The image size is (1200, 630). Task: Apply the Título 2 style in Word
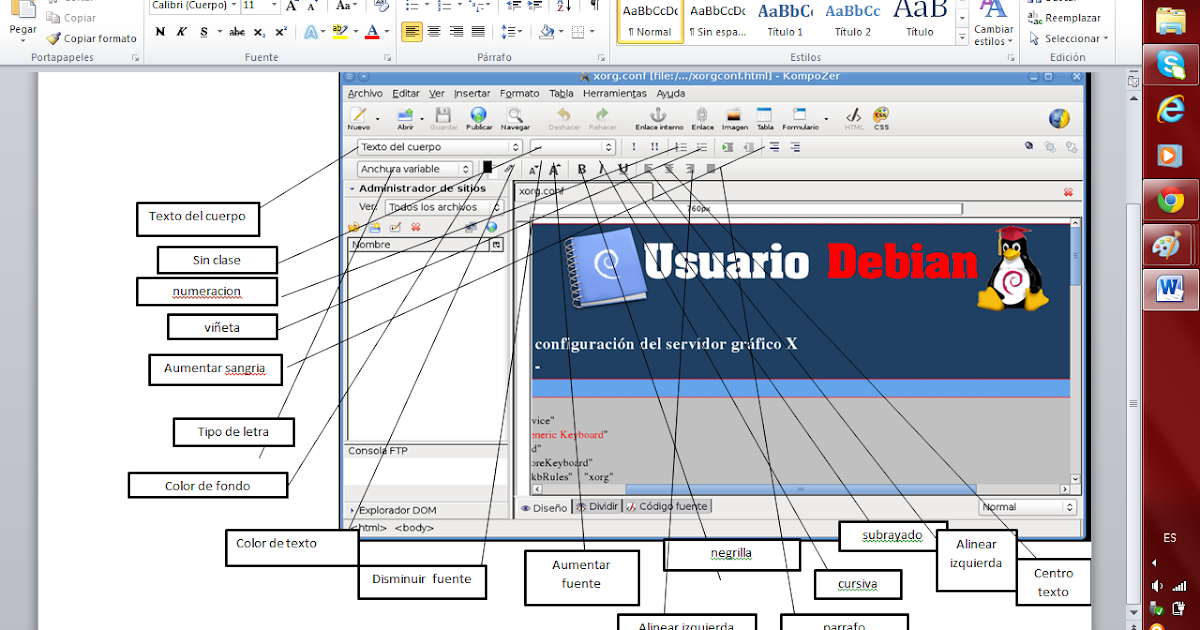tap(853, 22)
